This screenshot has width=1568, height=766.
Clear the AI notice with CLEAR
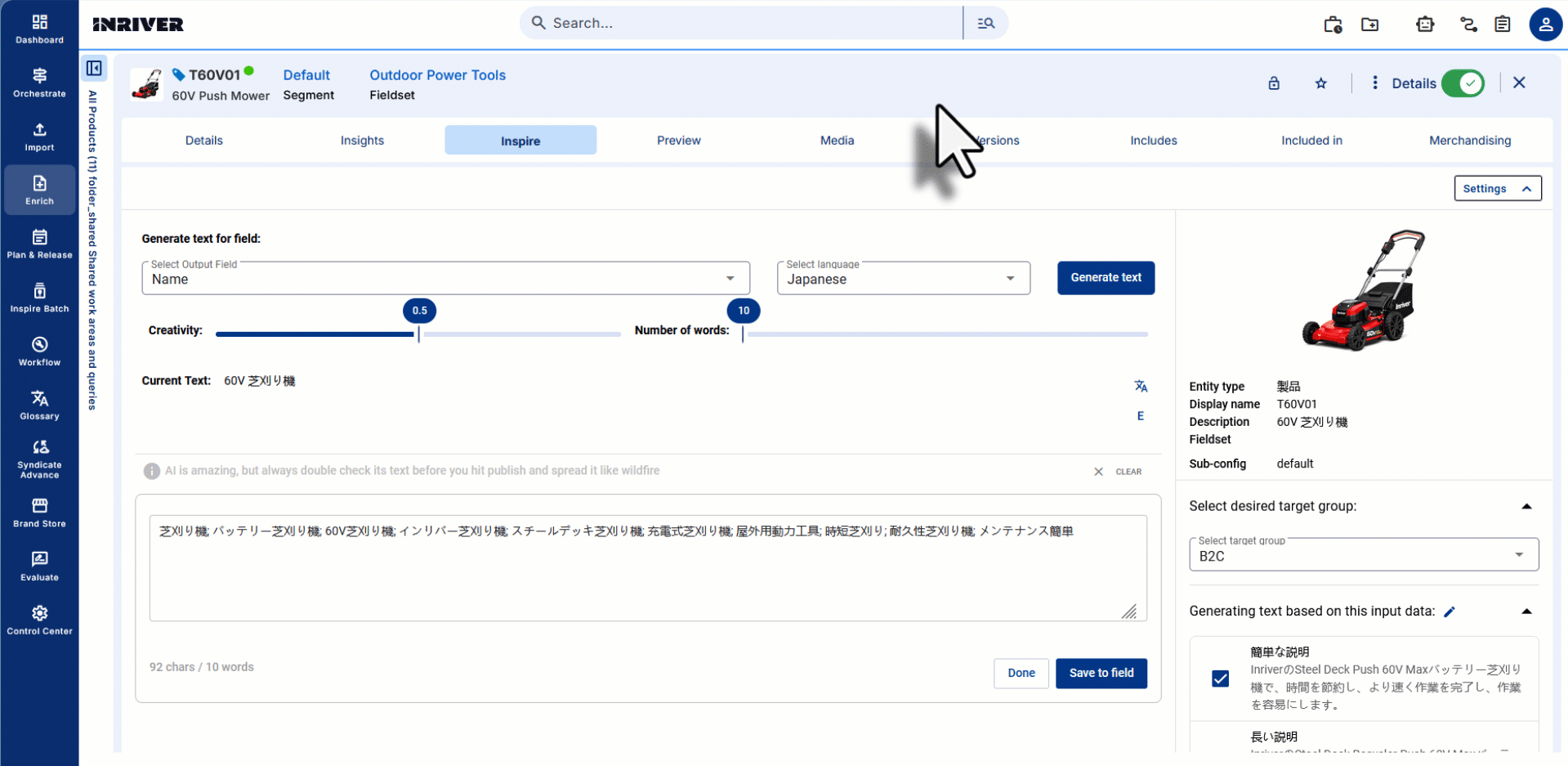tap(1119, 472)
